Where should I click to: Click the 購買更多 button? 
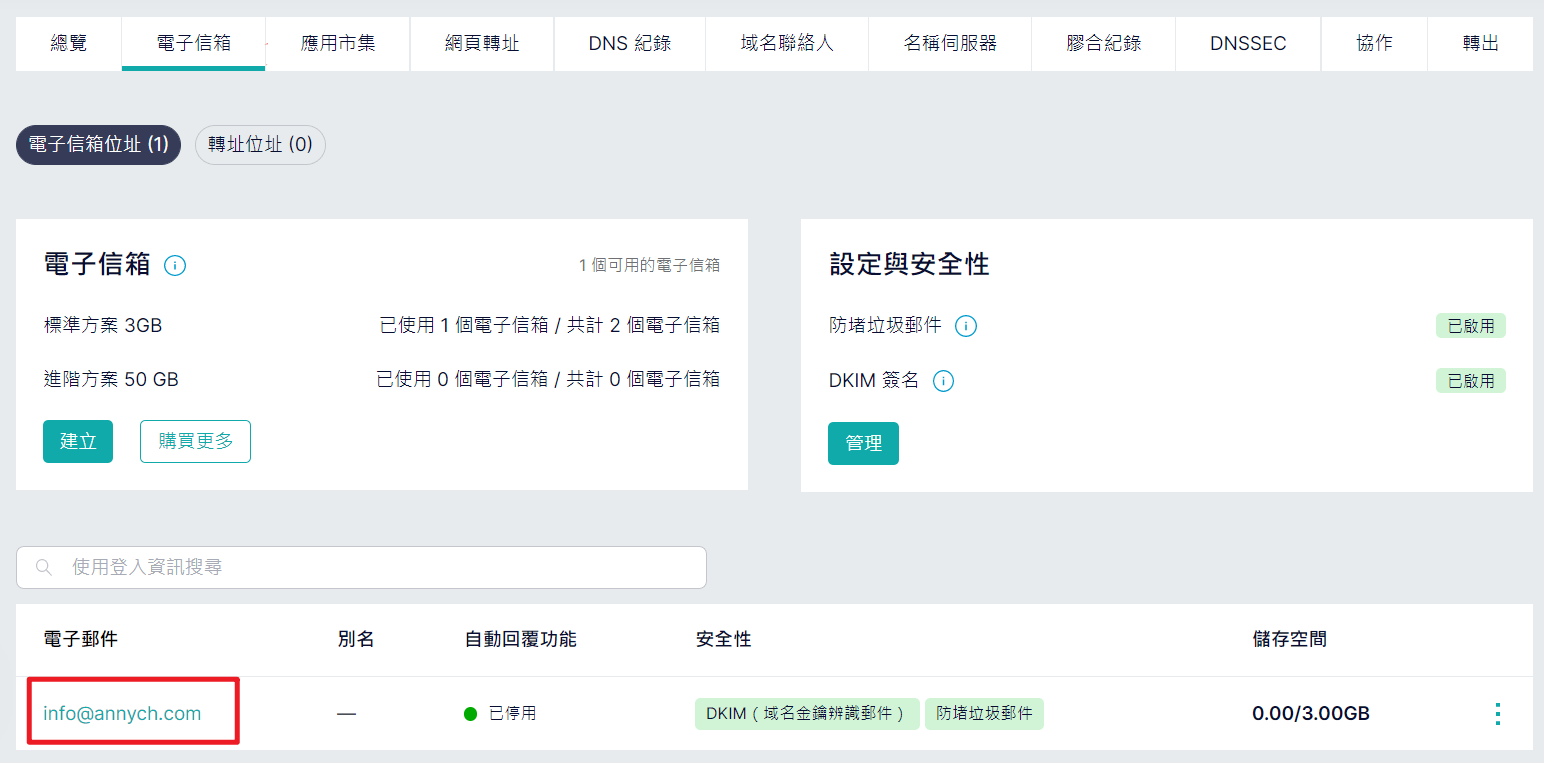pyautogui.click(x=195, y=441)
